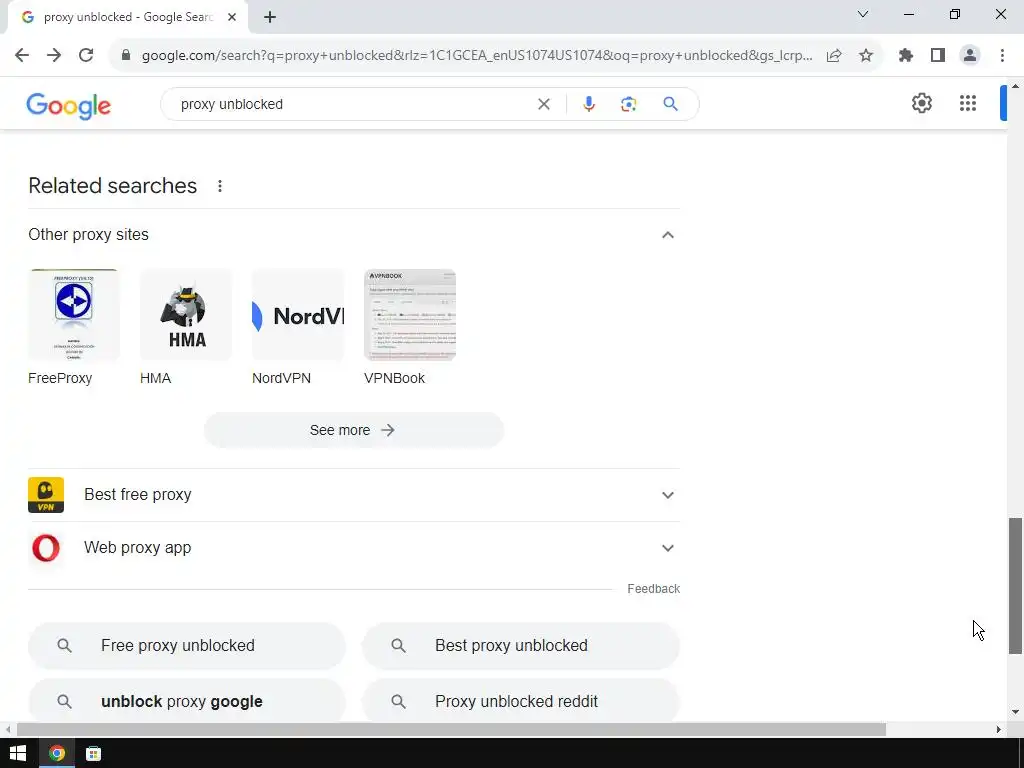The image size is (1024, 768).
Task: Search unblock proxy google
Action: (x=187, y=701)
